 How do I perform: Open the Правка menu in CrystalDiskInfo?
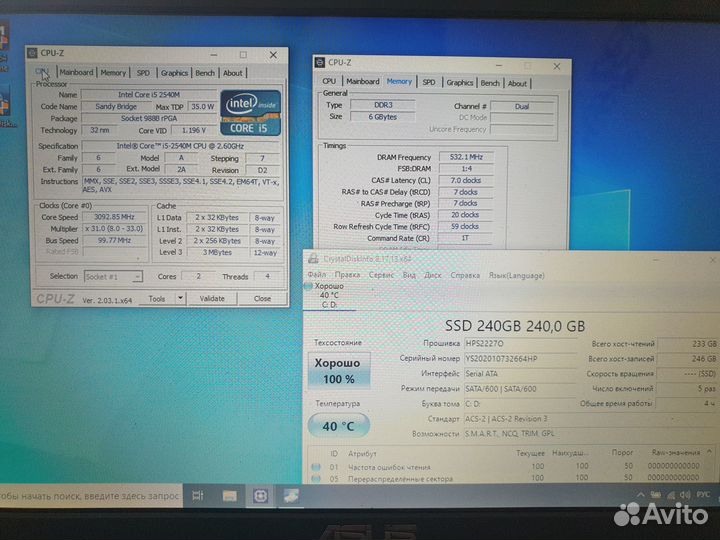click(347, 275)
